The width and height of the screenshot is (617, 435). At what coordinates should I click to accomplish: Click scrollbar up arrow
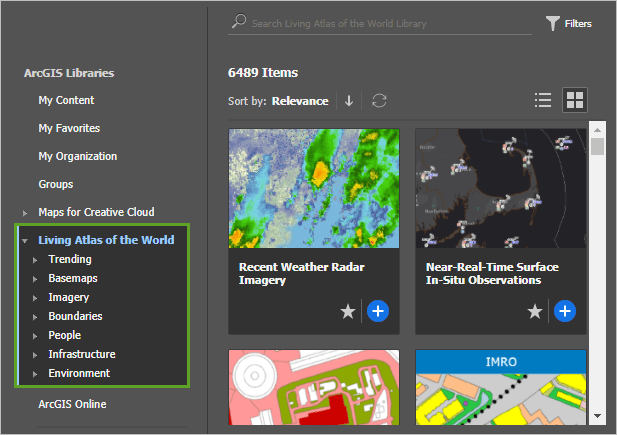(597, 130)
